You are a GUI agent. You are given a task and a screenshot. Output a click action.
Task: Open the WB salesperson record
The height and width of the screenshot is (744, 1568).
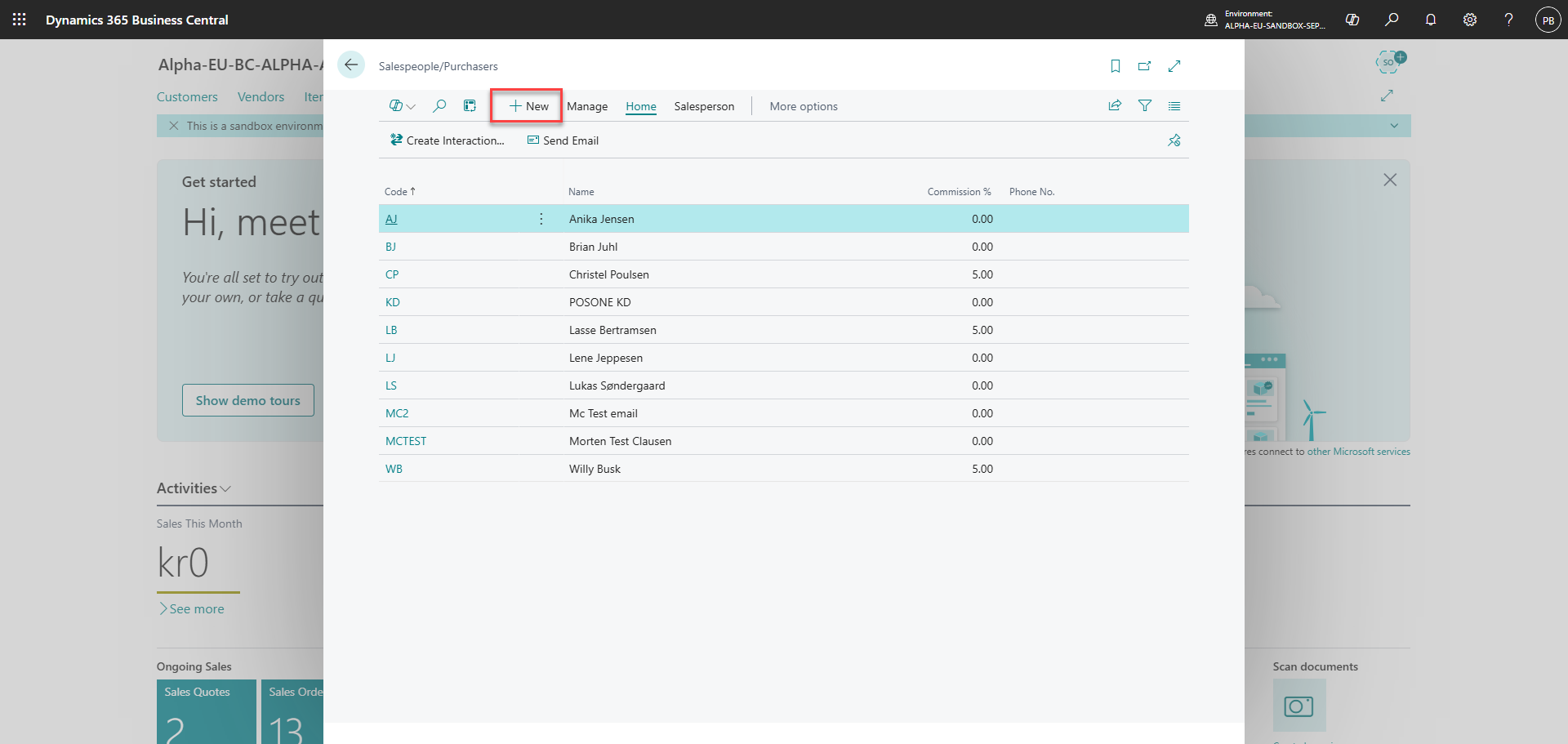394,469
